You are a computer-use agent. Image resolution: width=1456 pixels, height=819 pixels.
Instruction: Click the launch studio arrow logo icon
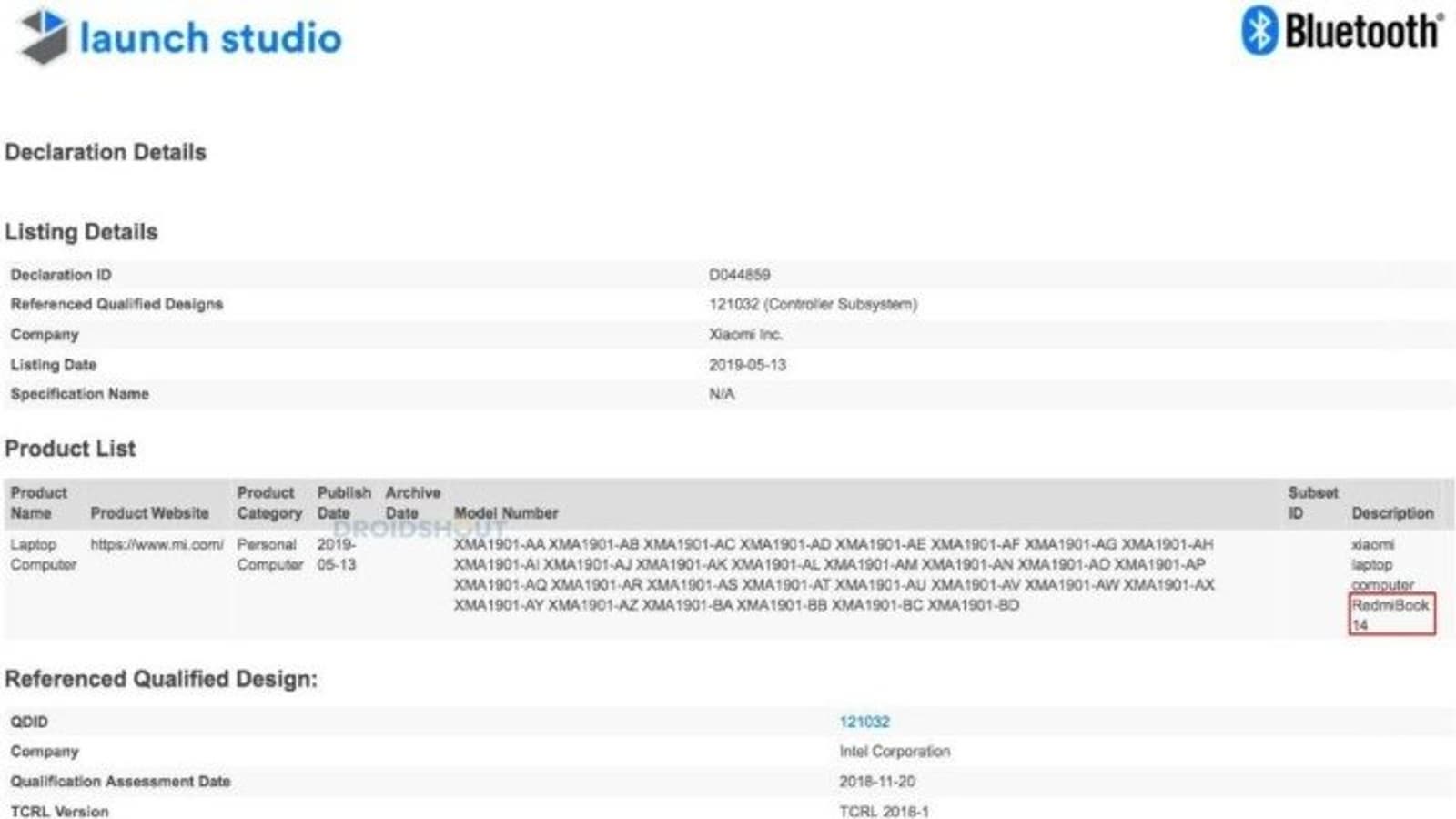point(45,36)
